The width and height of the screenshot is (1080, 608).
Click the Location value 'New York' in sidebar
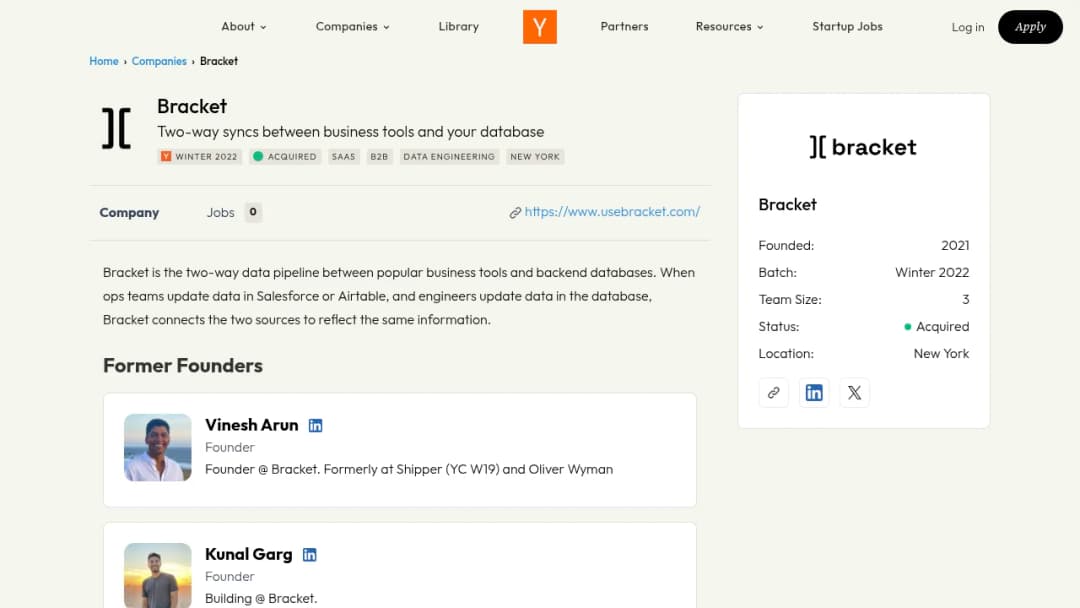[x=941, y=354]
